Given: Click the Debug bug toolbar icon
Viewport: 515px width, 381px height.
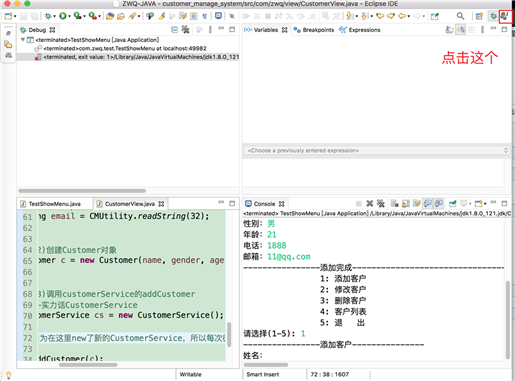Looking at the screenshot, I should tap(48, 16).
